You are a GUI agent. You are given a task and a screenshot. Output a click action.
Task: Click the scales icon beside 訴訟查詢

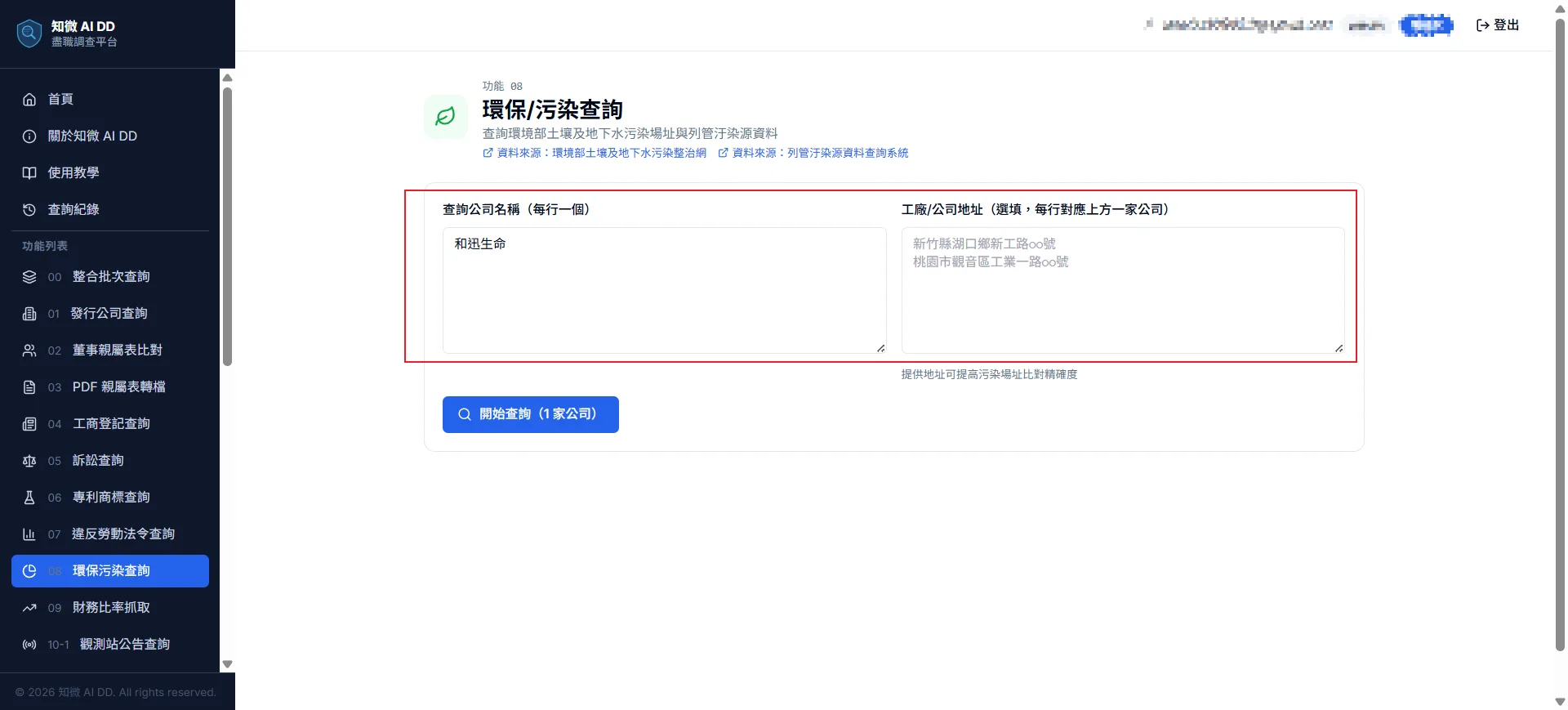pyautogui.click(x=29, y=461)
